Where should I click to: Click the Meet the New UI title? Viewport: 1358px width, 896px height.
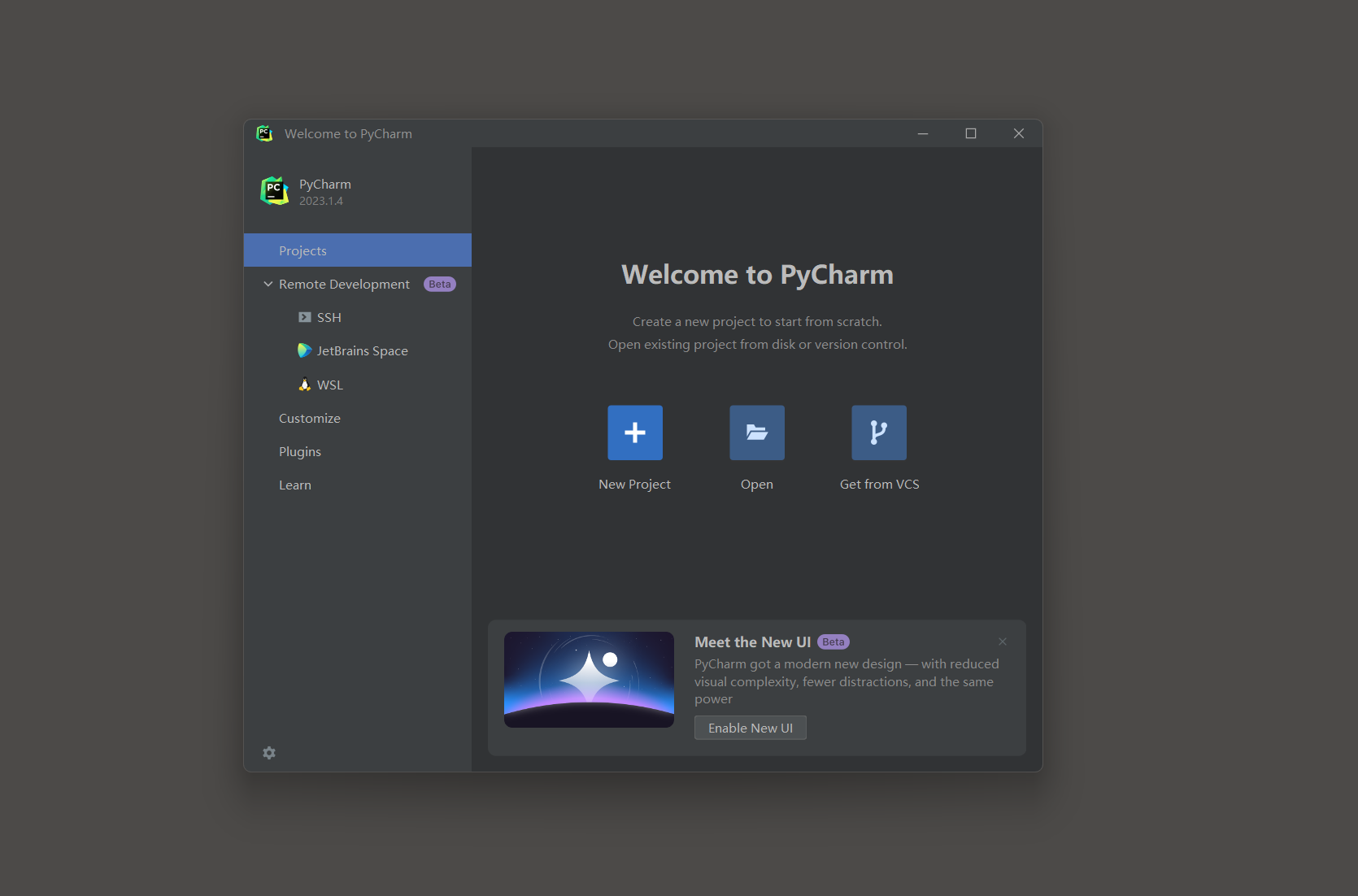point(753,642)
